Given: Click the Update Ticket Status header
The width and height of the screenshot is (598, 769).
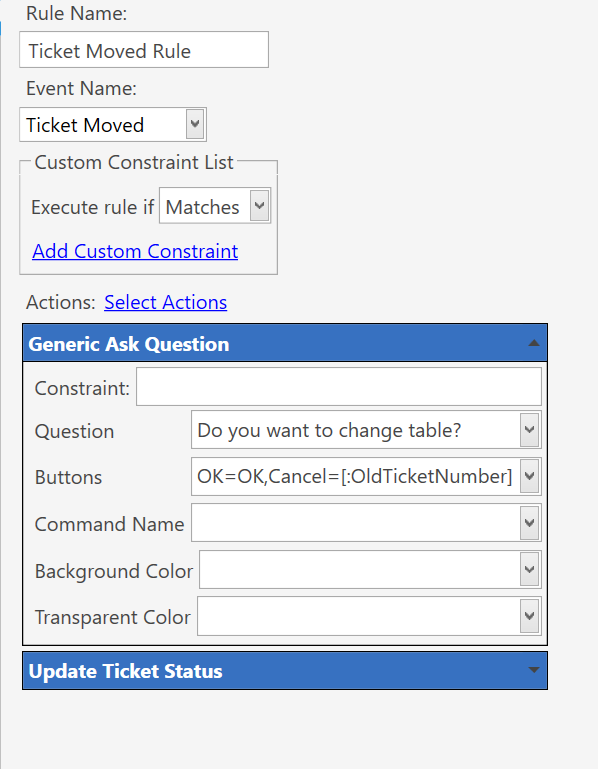Looking at the screenshot, I should coord(285,670).
